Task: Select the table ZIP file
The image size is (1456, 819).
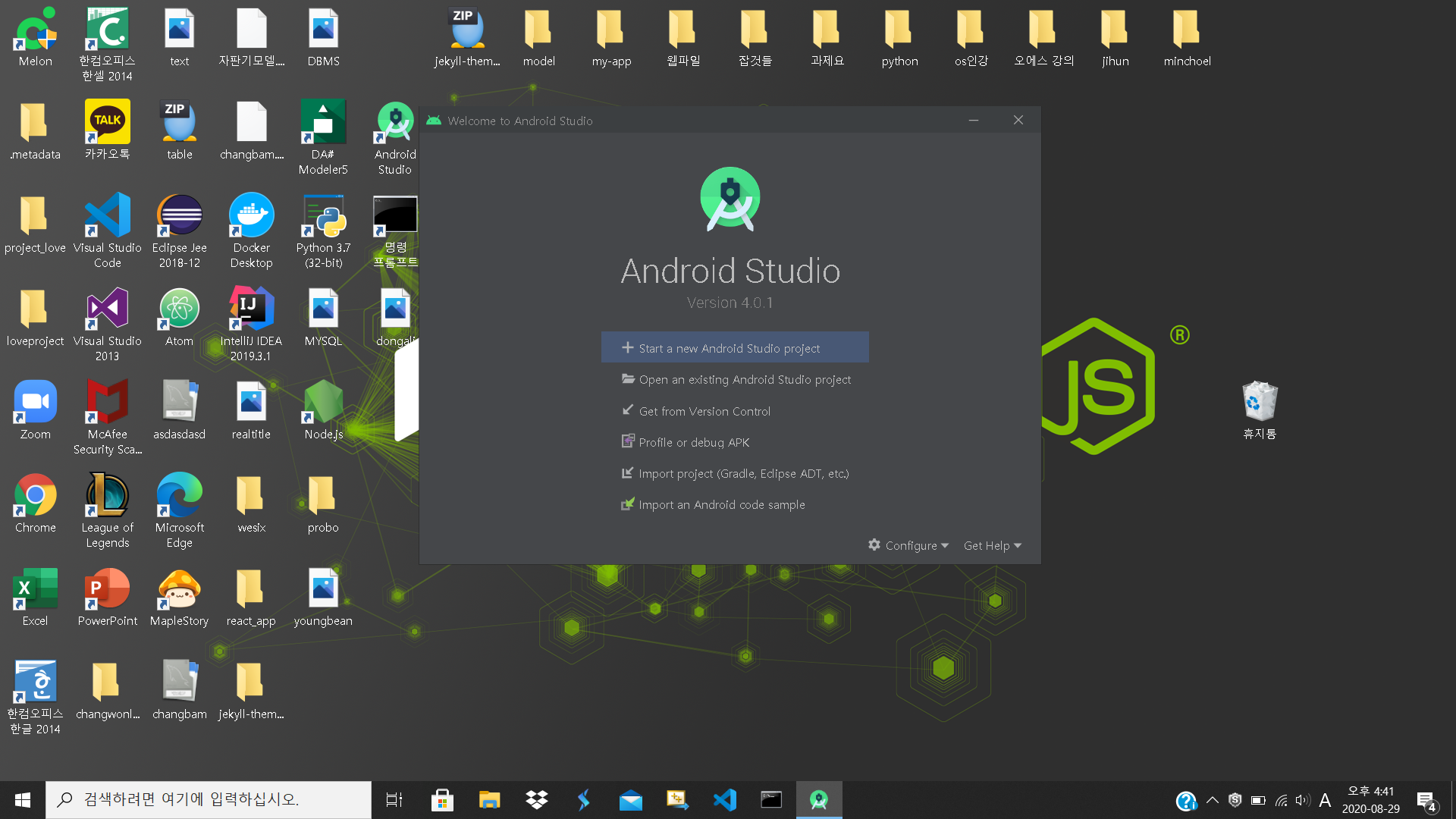Action: (180, 130)
